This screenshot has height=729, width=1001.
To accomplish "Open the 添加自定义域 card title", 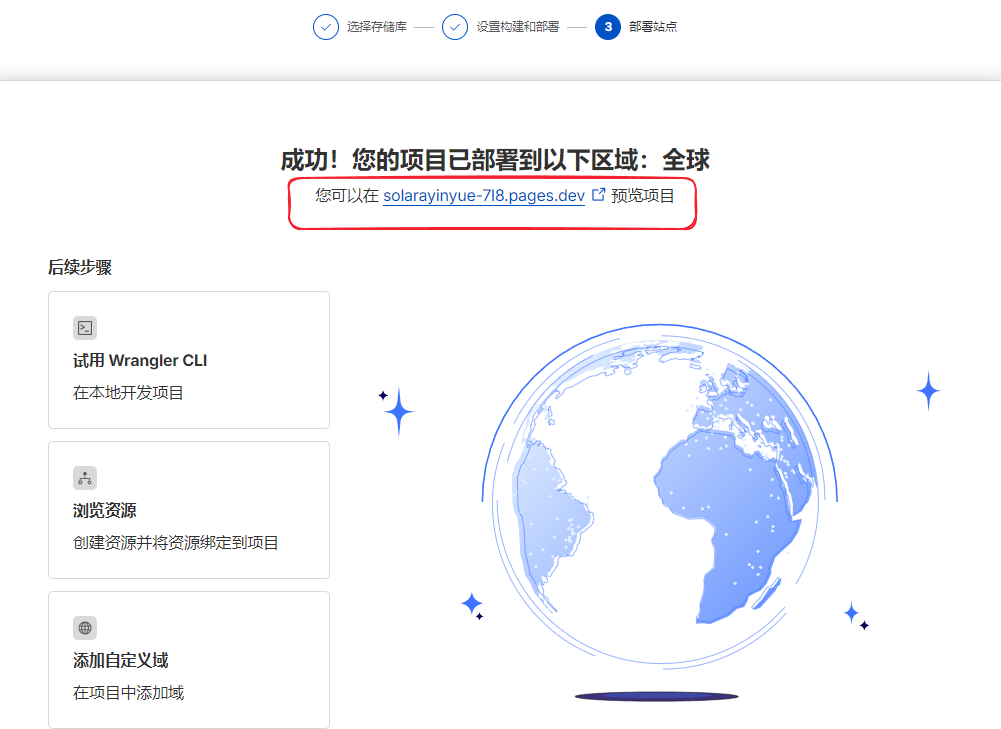I will (x=120, y=661).
